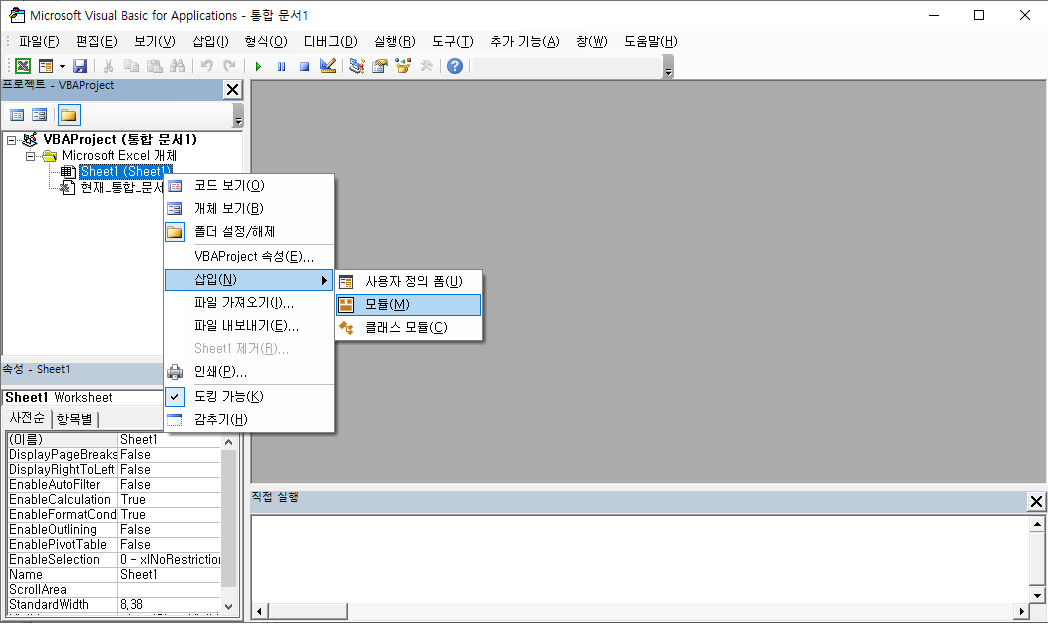Open the Project Explorer toolbar icon

[357, 66]
